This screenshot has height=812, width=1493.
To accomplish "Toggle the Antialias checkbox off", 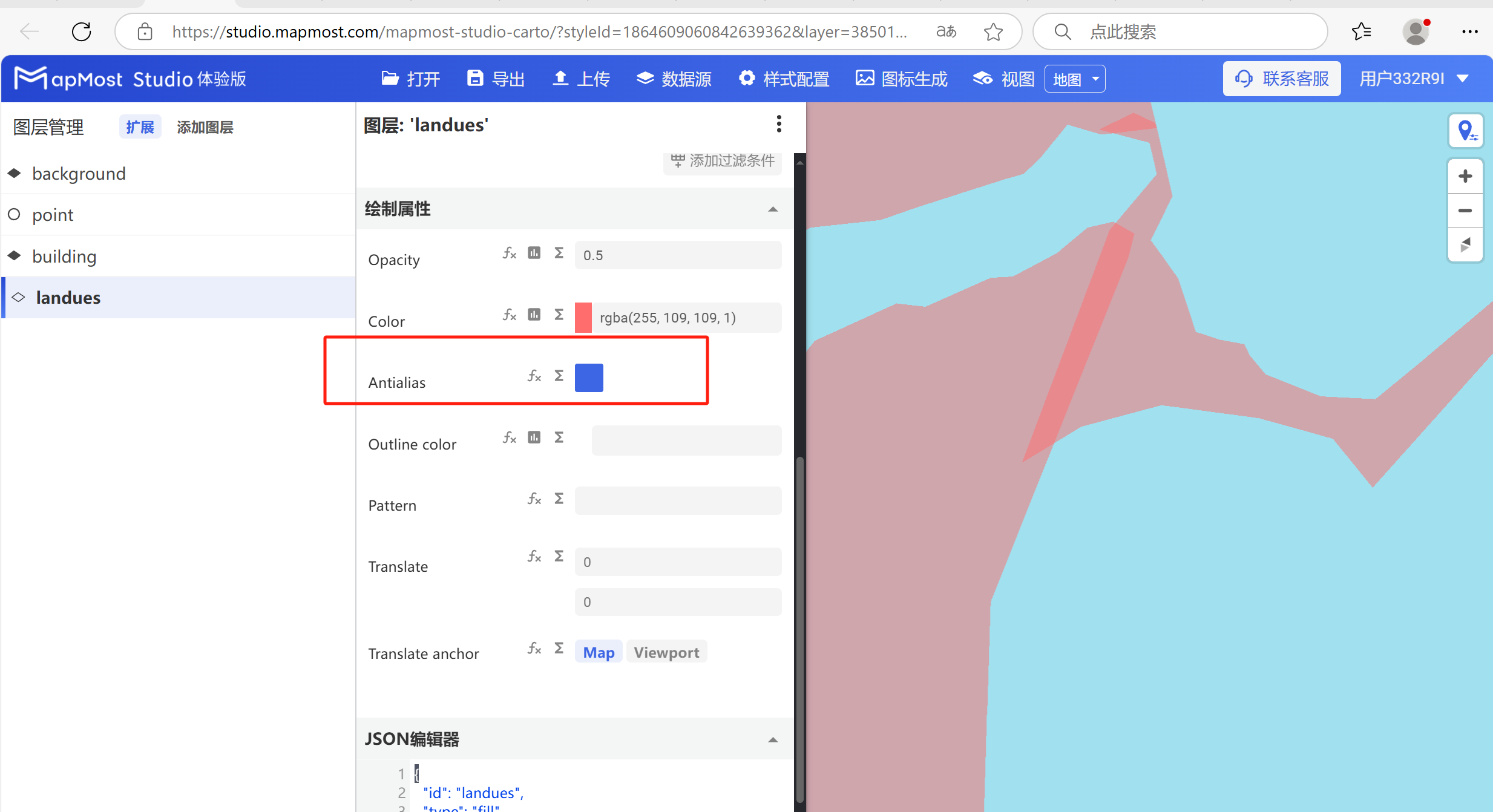I will [x=588, y=377].
